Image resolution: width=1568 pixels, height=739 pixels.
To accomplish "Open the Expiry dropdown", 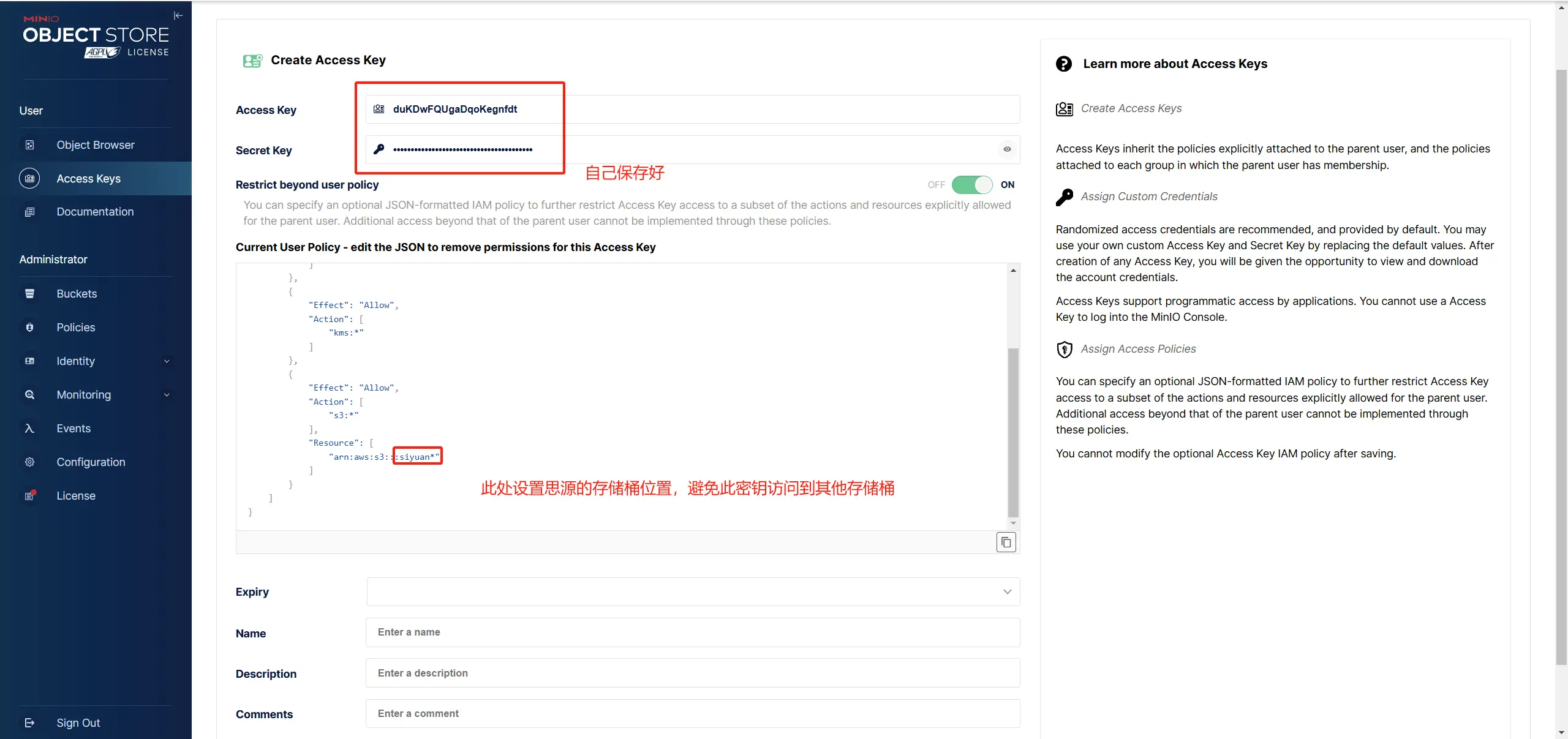I will click(693, 592).
